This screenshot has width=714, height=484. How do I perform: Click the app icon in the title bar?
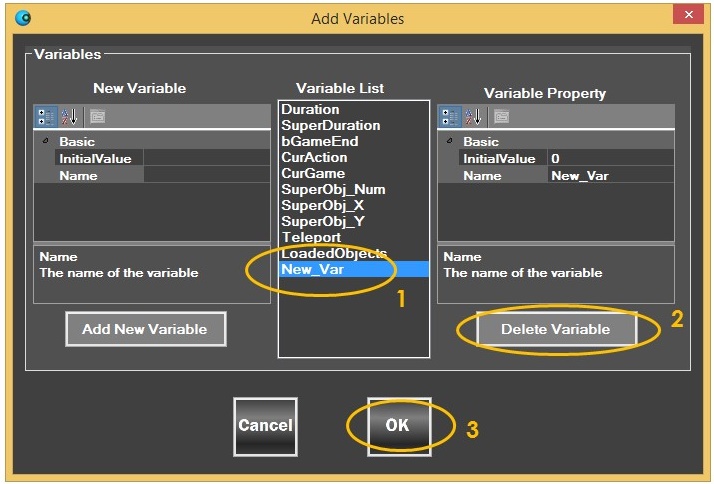coord(24,17)
